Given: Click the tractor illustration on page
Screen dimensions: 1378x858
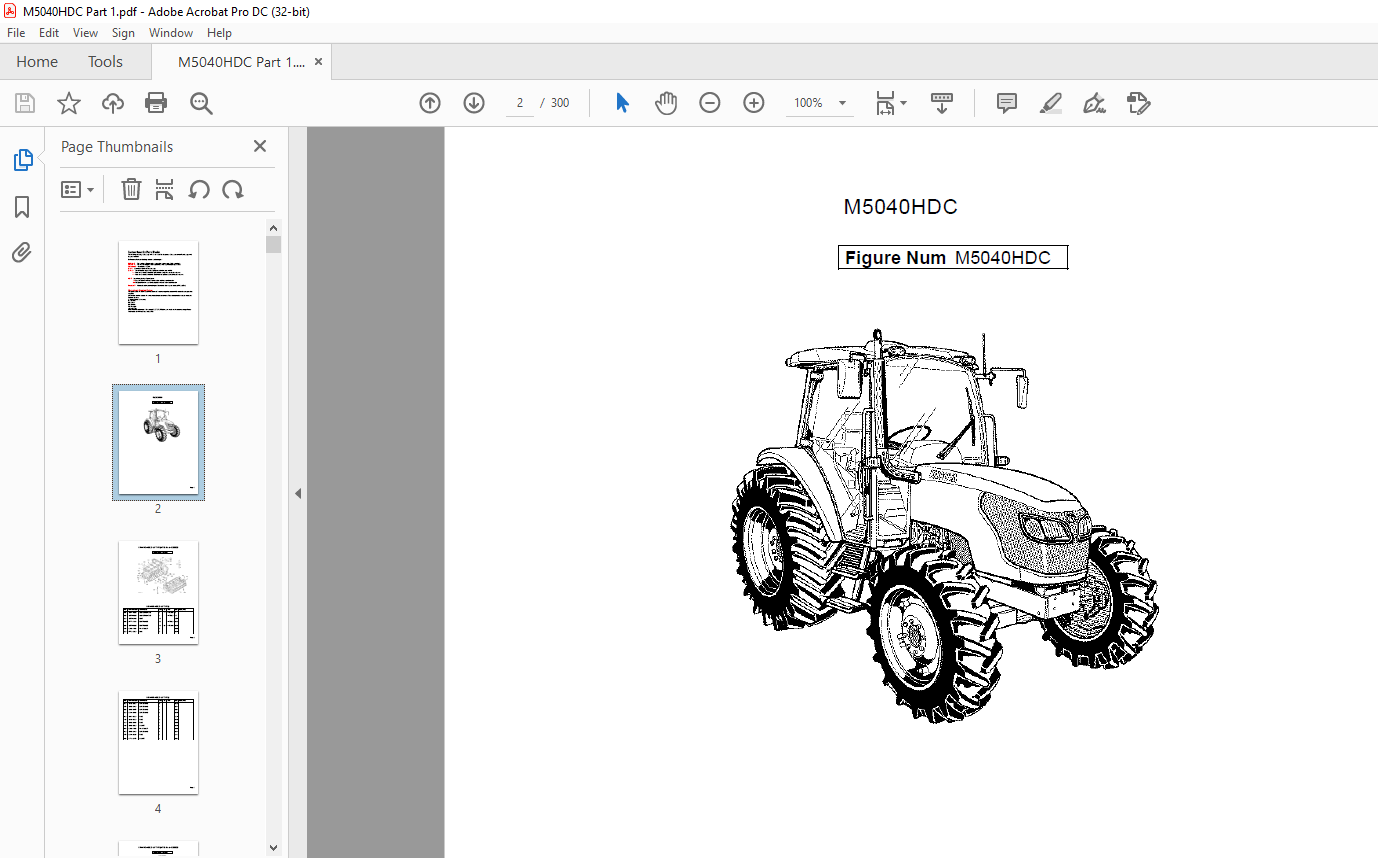Looking at the screenshot, I should pos(944,527).
